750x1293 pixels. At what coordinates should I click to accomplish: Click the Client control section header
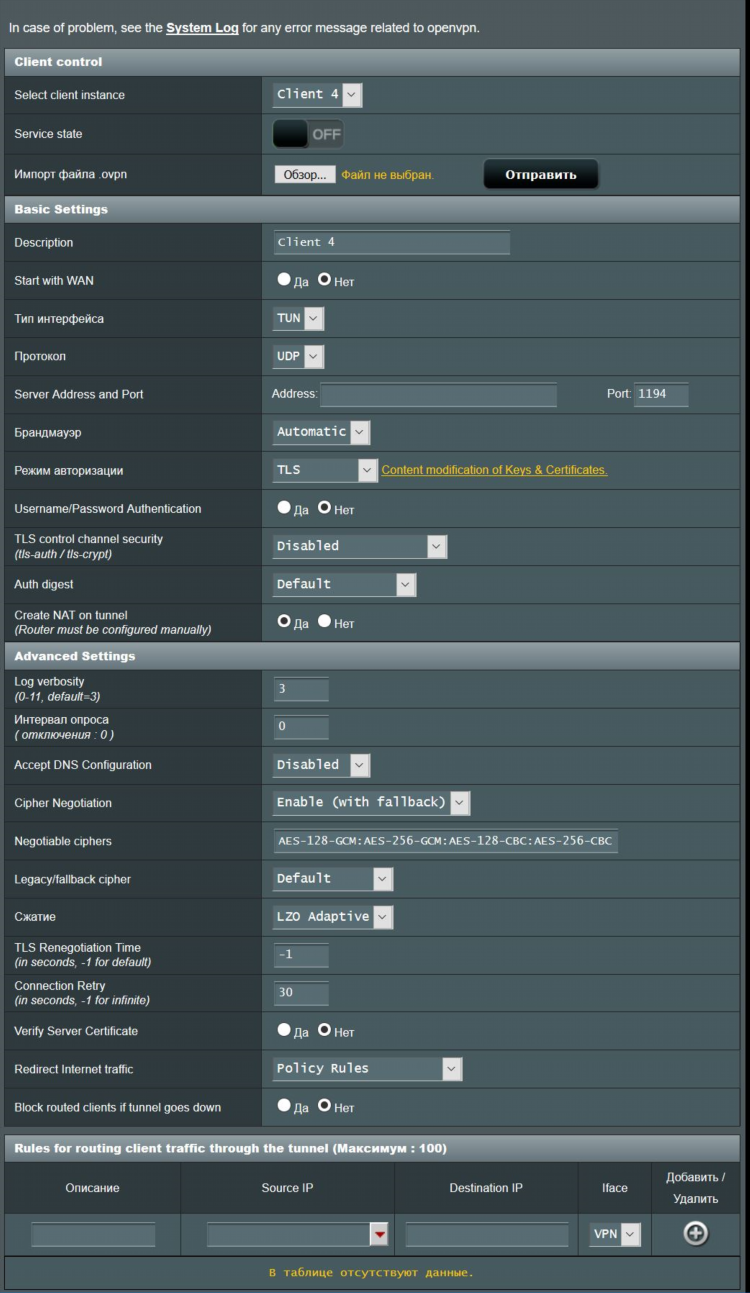372,62
